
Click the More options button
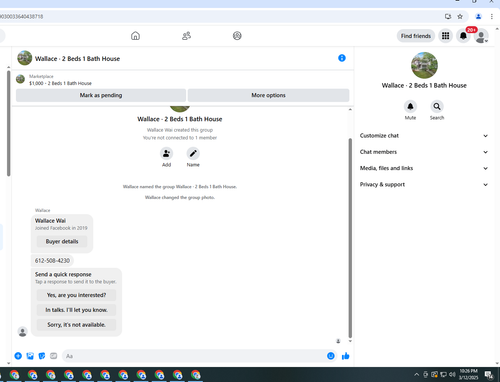pos(268,95)
